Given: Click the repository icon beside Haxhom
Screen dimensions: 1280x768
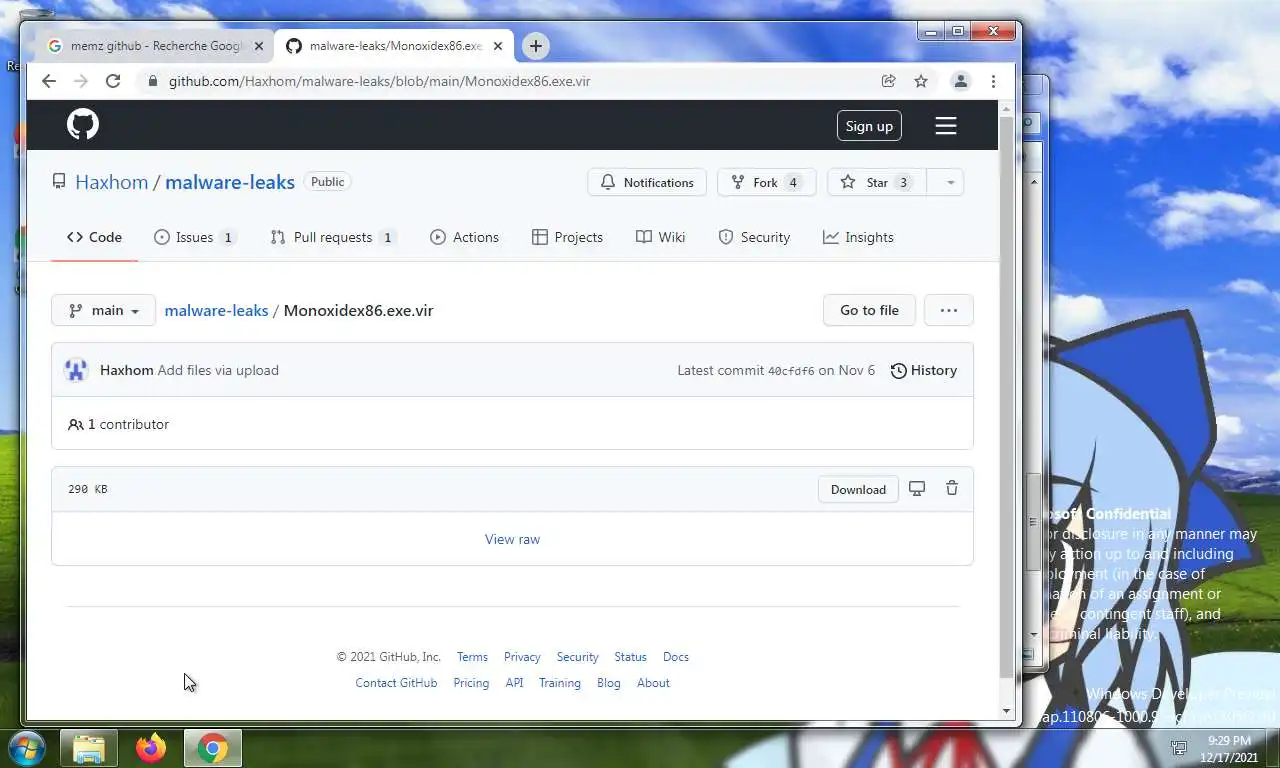Looking at the screenshot, I should (59, 182).
